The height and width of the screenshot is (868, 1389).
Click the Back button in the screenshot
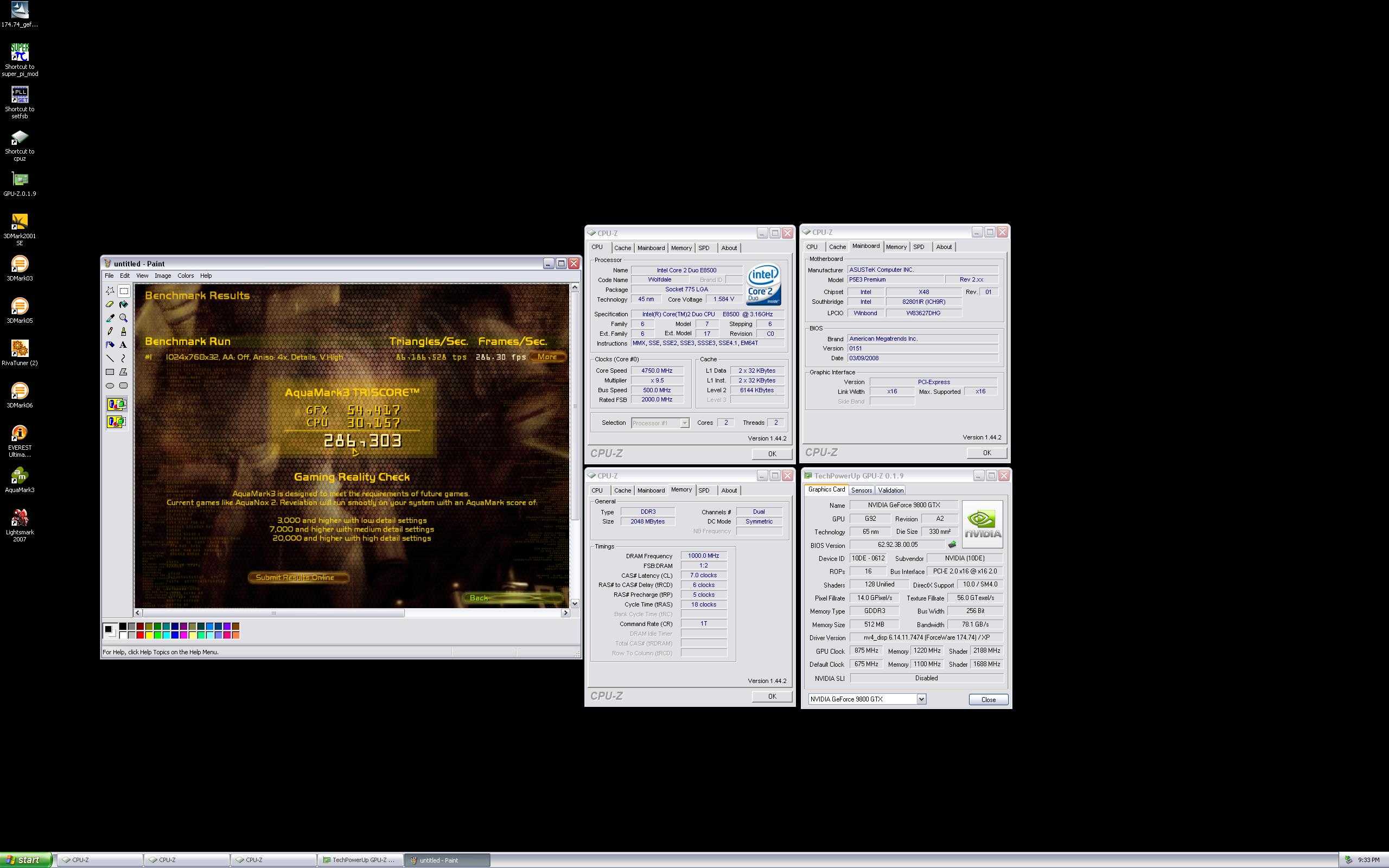513,598
